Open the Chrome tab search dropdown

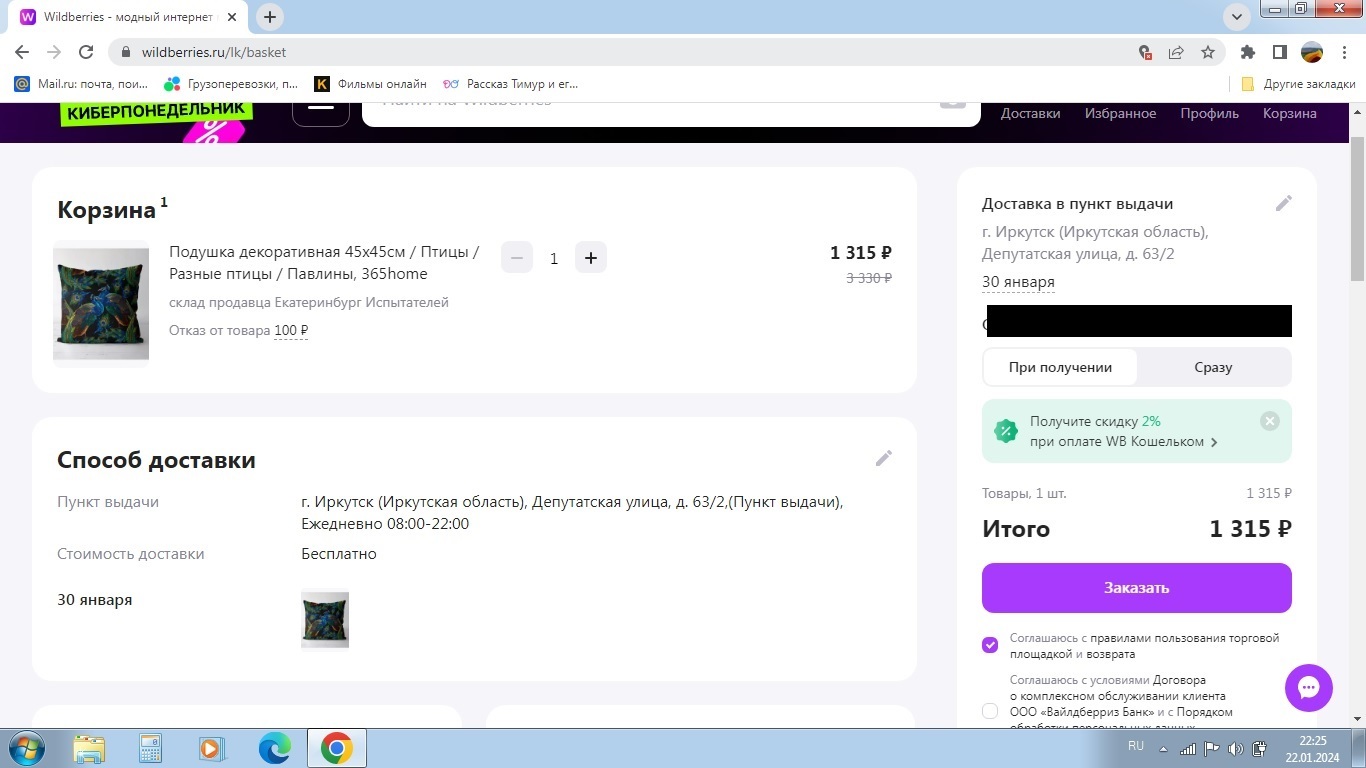coord(1238,17)
